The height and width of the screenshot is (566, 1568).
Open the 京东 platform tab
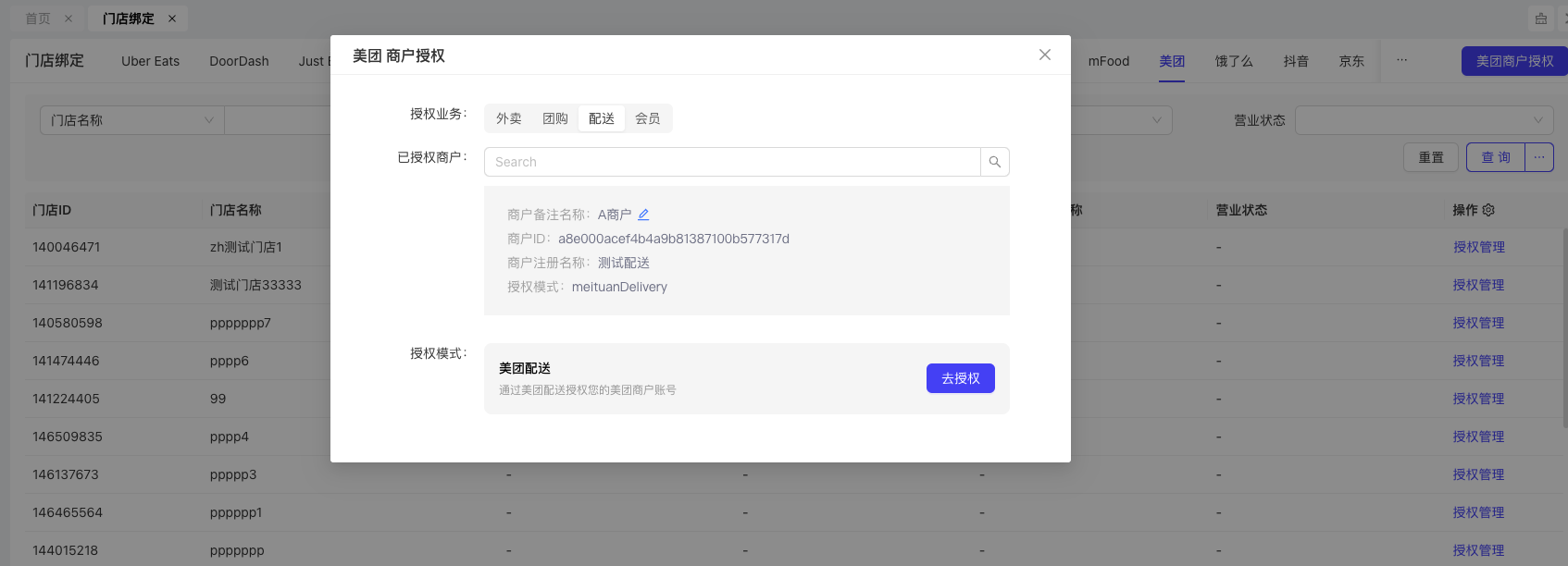coord(1351,61)
